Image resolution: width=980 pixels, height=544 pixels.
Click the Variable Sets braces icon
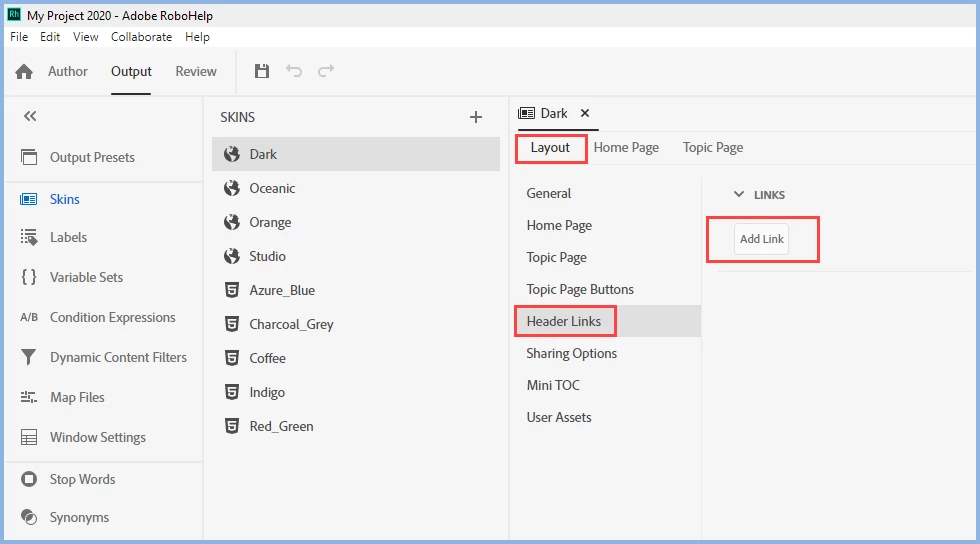click(x=29, y=277)
